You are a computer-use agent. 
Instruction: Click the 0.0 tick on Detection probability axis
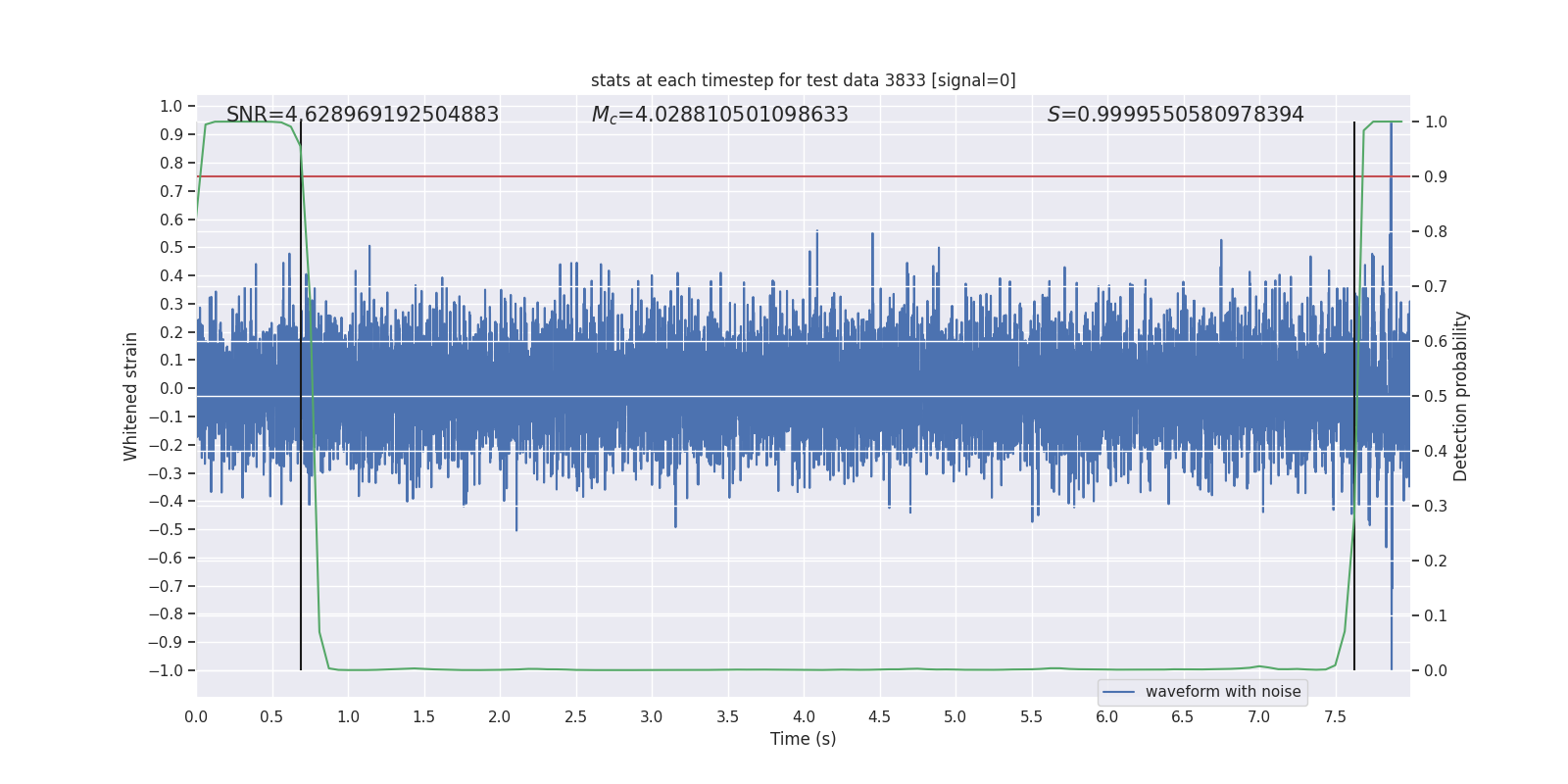point(1436,670)
